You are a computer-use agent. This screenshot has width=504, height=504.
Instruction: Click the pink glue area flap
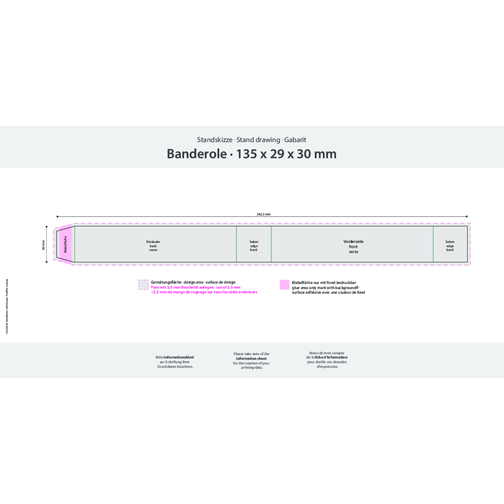point(66,244)
